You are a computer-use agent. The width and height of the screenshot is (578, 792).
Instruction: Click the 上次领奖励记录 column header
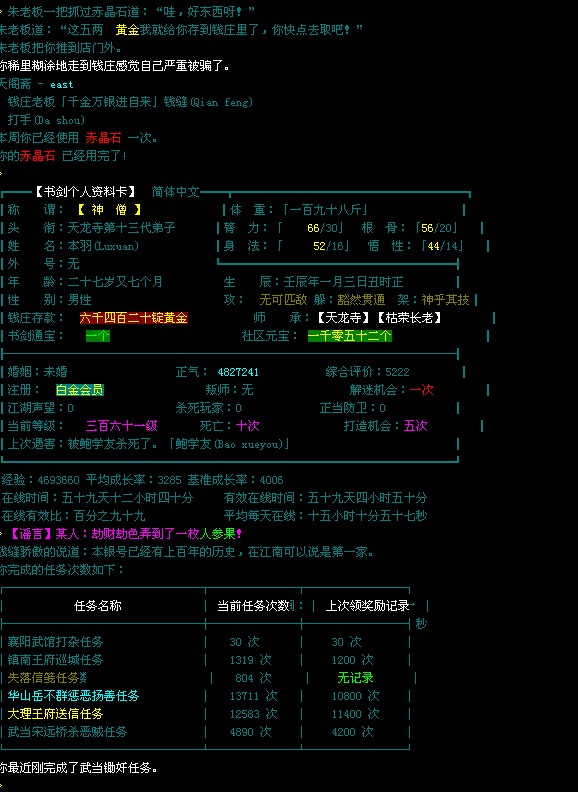tap(367, 606)
